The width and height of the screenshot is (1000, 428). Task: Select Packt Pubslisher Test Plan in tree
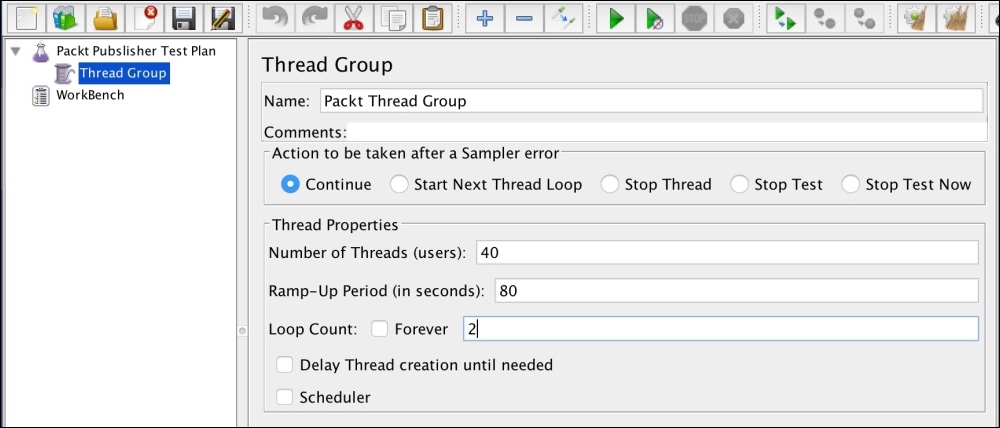pyautogui.click(x=136, y=51)
